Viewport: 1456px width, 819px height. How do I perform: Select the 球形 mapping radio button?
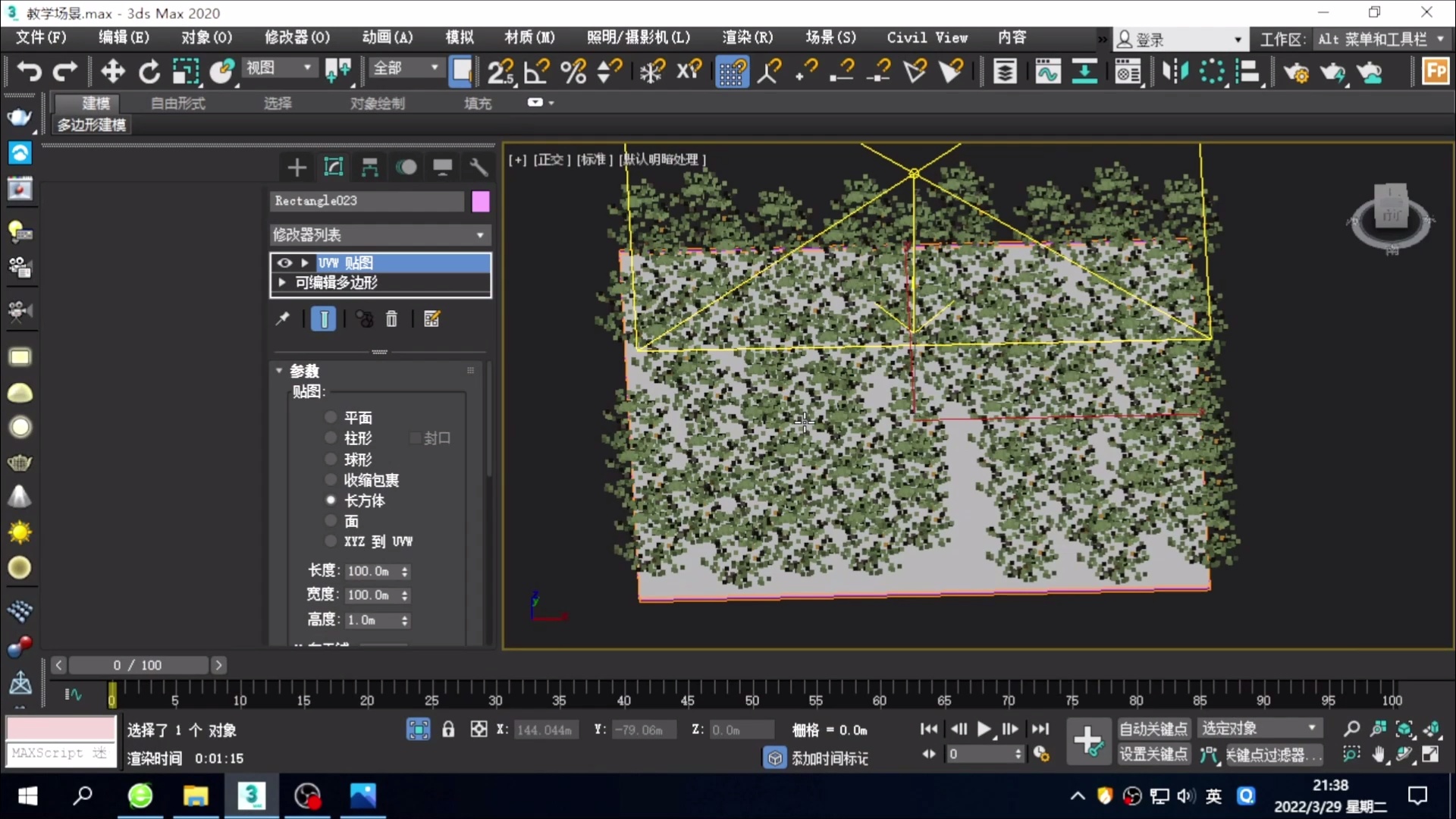coord(331,459)
